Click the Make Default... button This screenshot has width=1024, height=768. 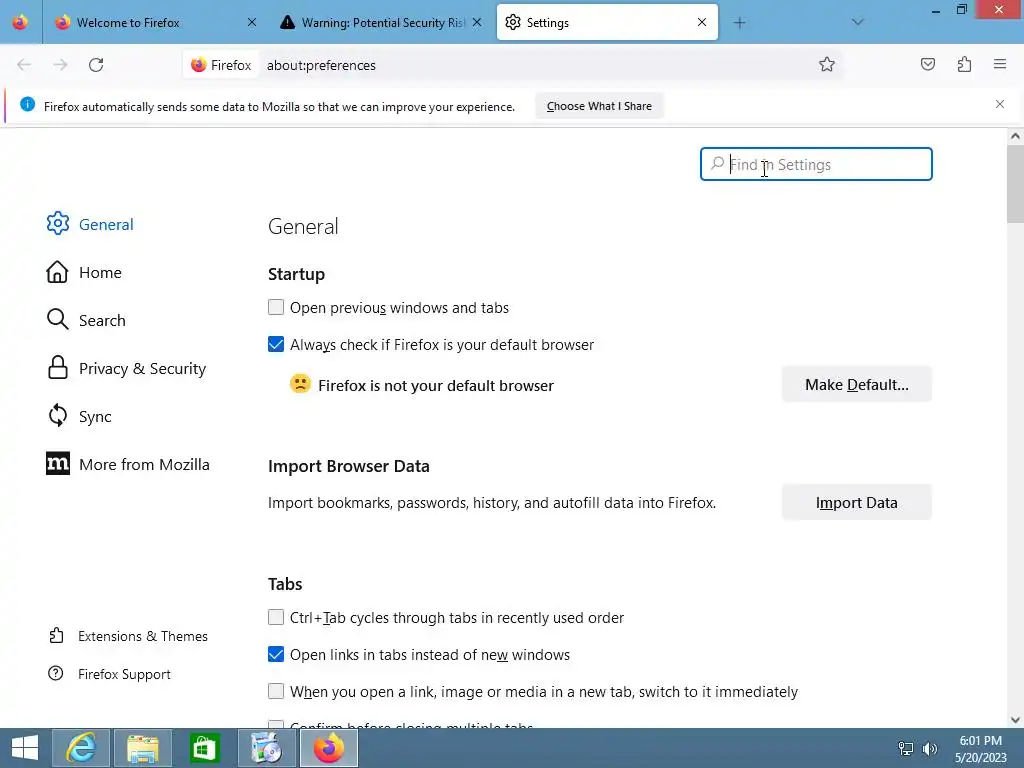[856, 385]
